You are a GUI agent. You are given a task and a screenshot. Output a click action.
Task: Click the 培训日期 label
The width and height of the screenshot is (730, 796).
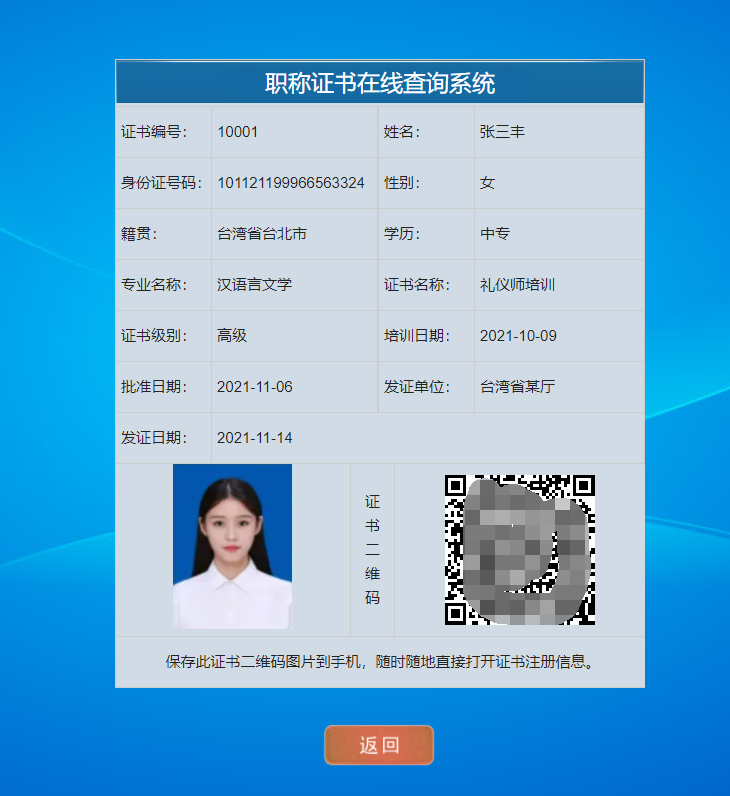[x=417, y=336]
